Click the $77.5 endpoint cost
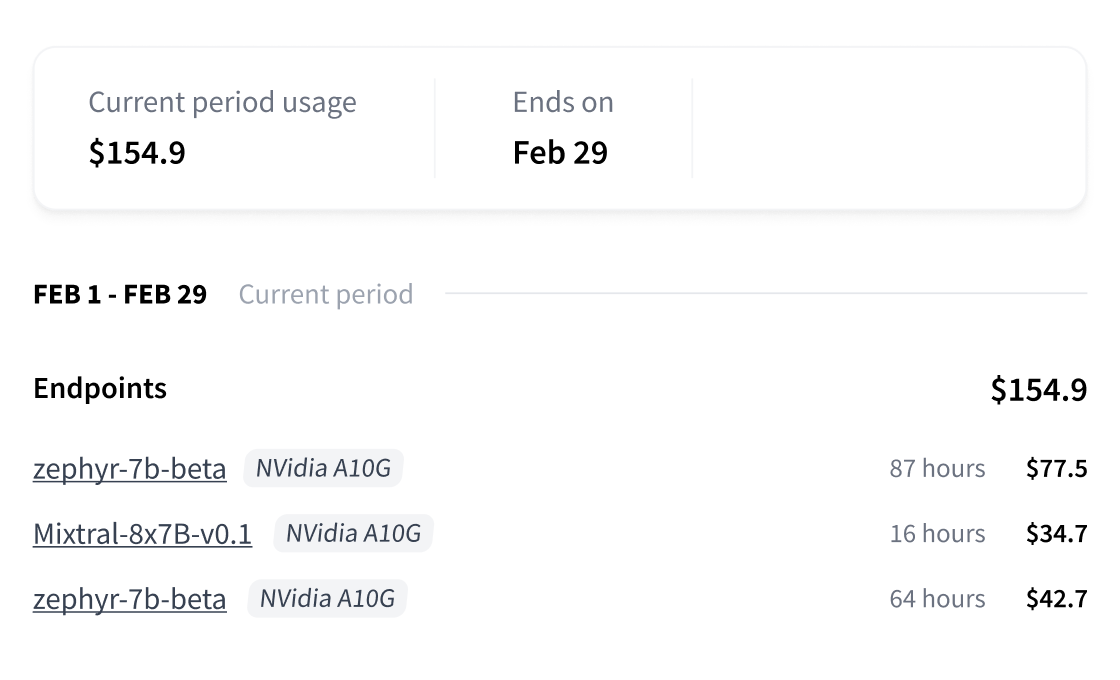 [1056, 468]
